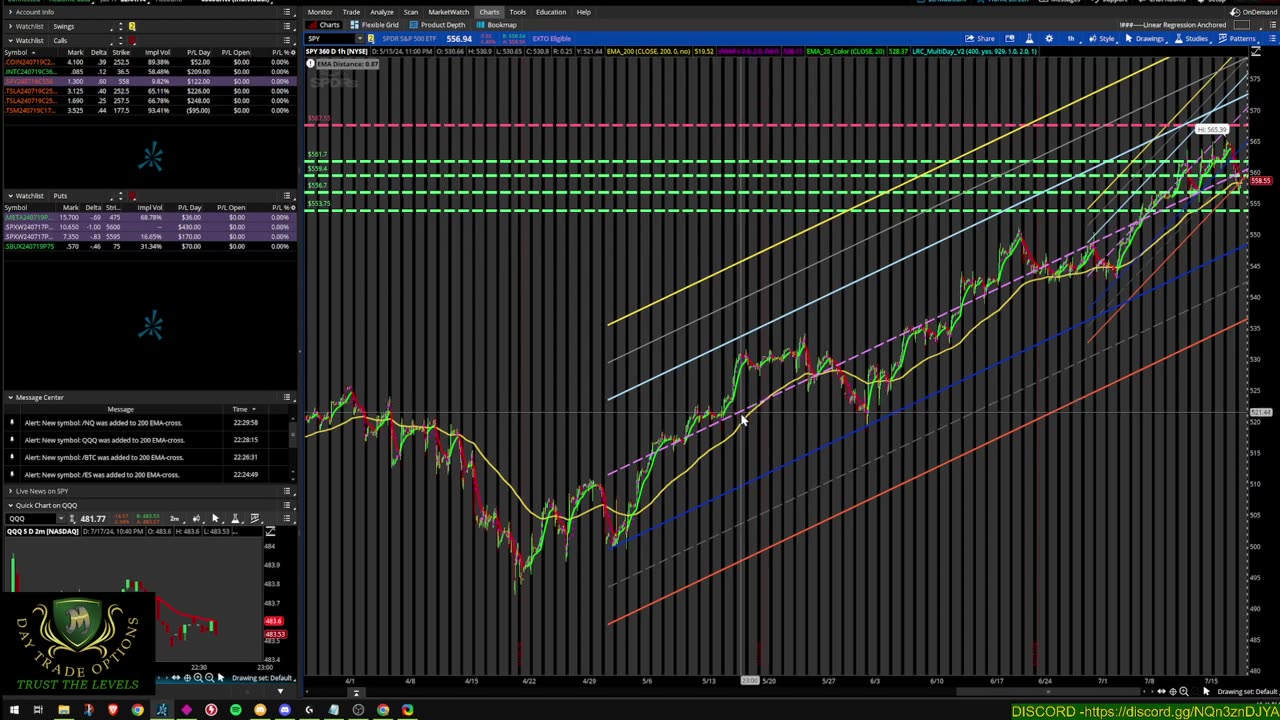The image size is (1280, 720).
Task: Open the Patterns menu
Action: (x=1238, y=38)
